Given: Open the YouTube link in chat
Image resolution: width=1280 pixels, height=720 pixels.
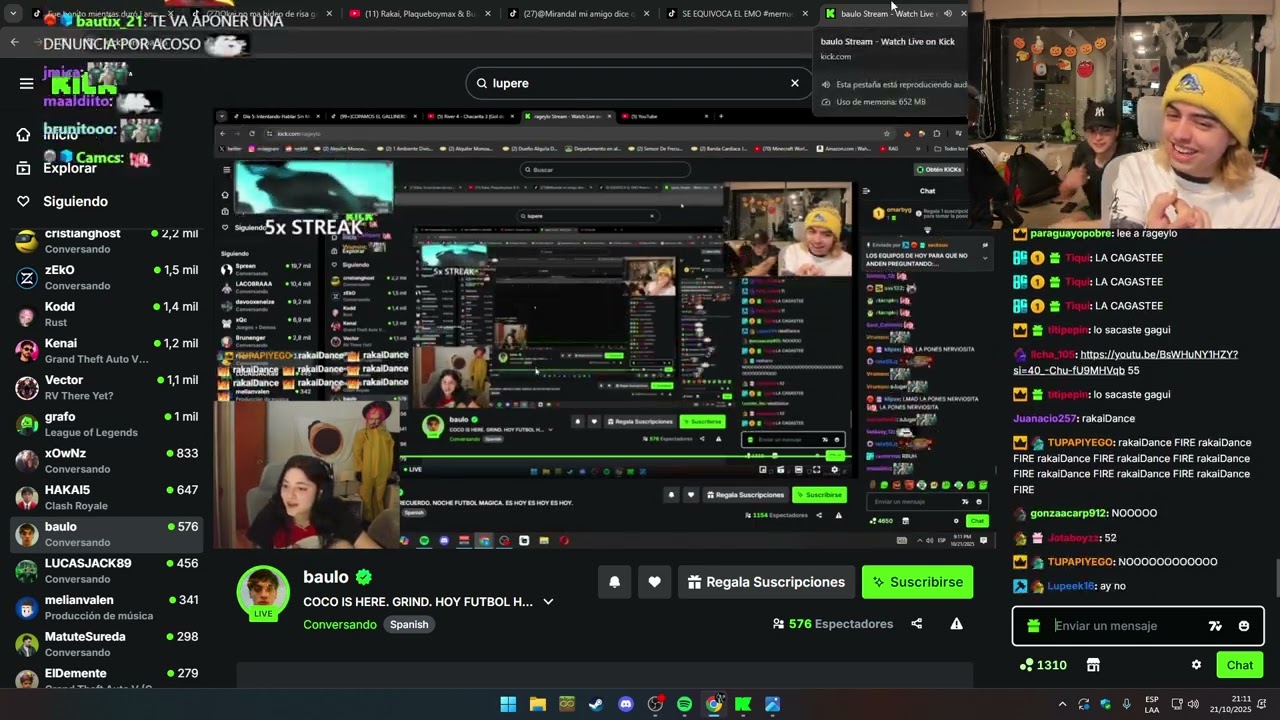Looking at the screenshot, I should [x=1125, y=362].
